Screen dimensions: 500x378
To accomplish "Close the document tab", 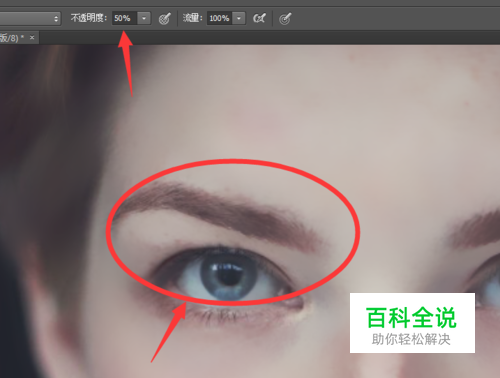I will point(32,38).
